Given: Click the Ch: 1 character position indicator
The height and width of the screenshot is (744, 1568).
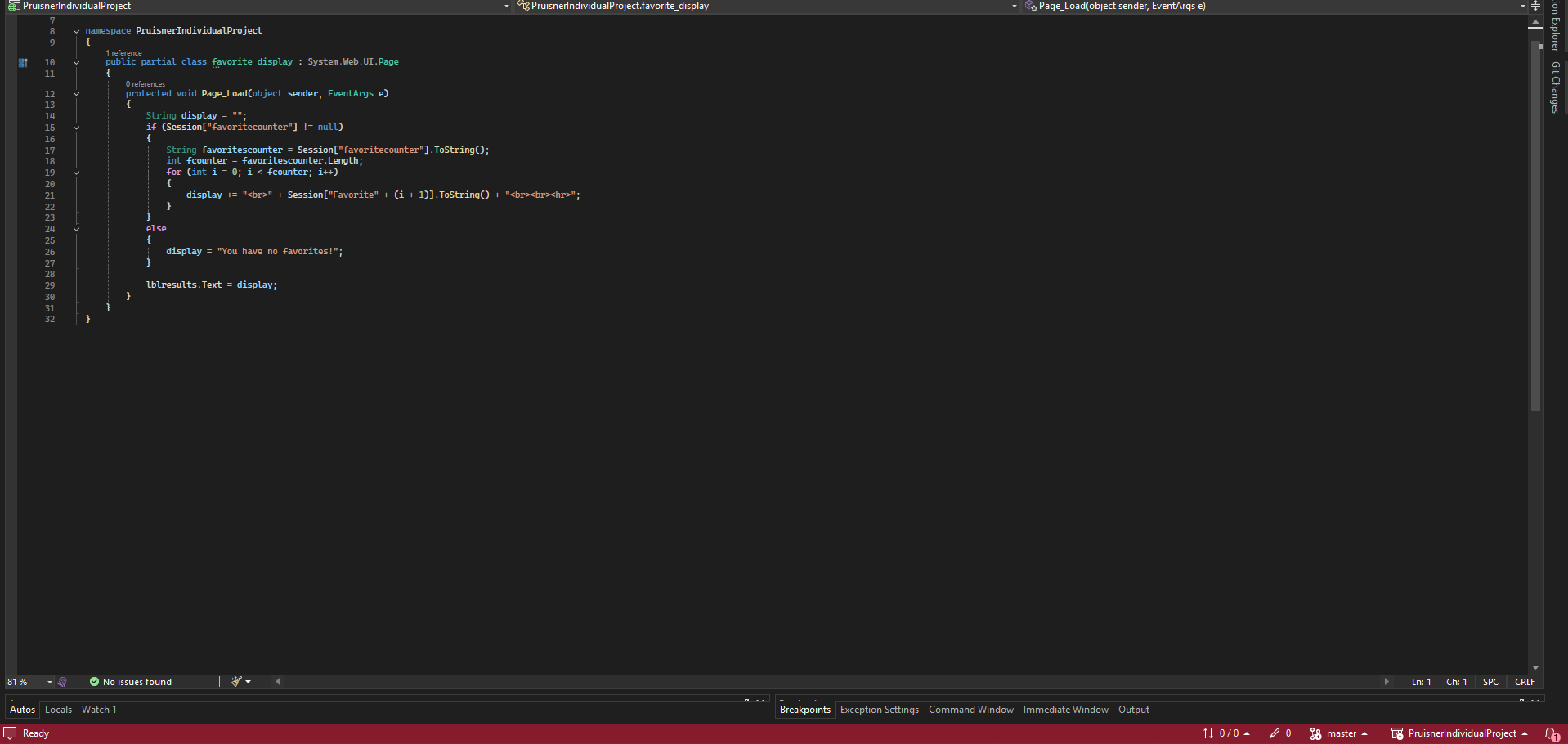Looking at the screenshot, I should point(1456,682).
